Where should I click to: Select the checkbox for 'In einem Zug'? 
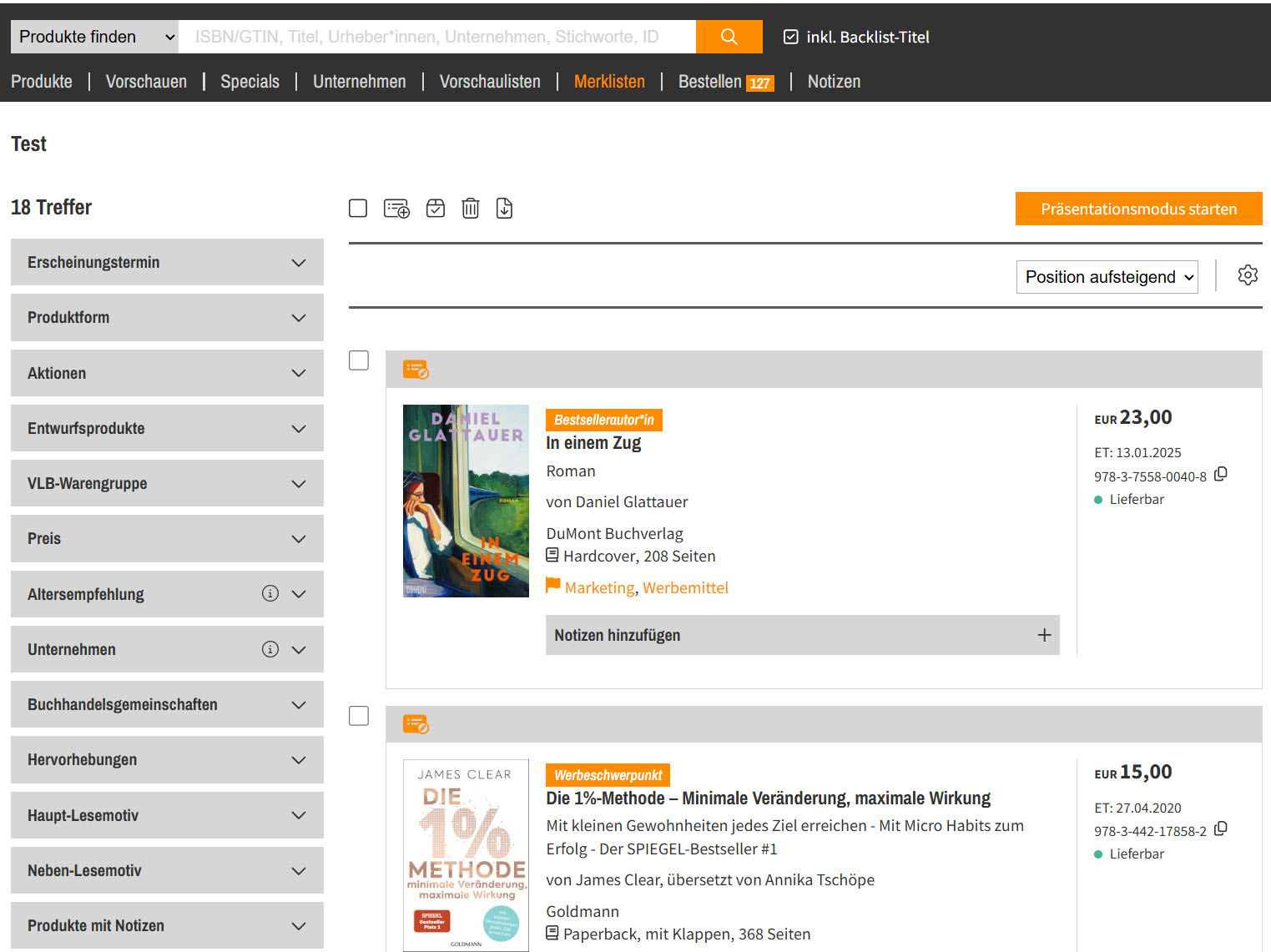pos(359,360)
